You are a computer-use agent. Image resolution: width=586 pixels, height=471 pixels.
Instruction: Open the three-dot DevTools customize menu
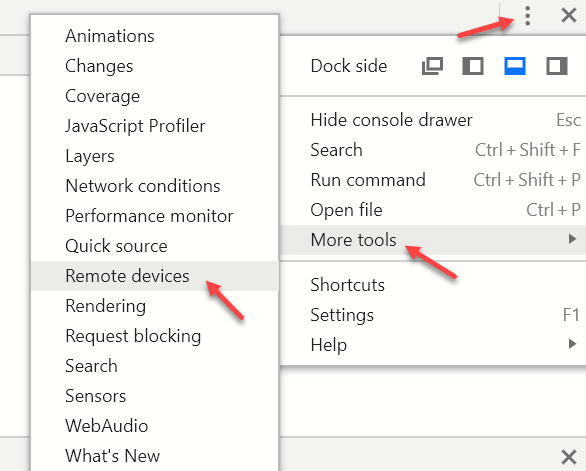pos(527,16)
